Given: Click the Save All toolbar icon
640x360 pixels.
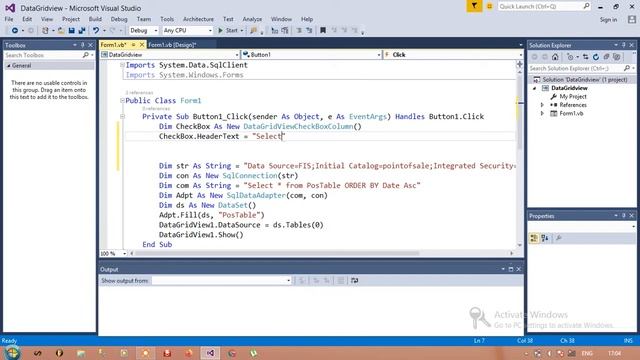Looking at the screenshot, I should coord(82,31).
